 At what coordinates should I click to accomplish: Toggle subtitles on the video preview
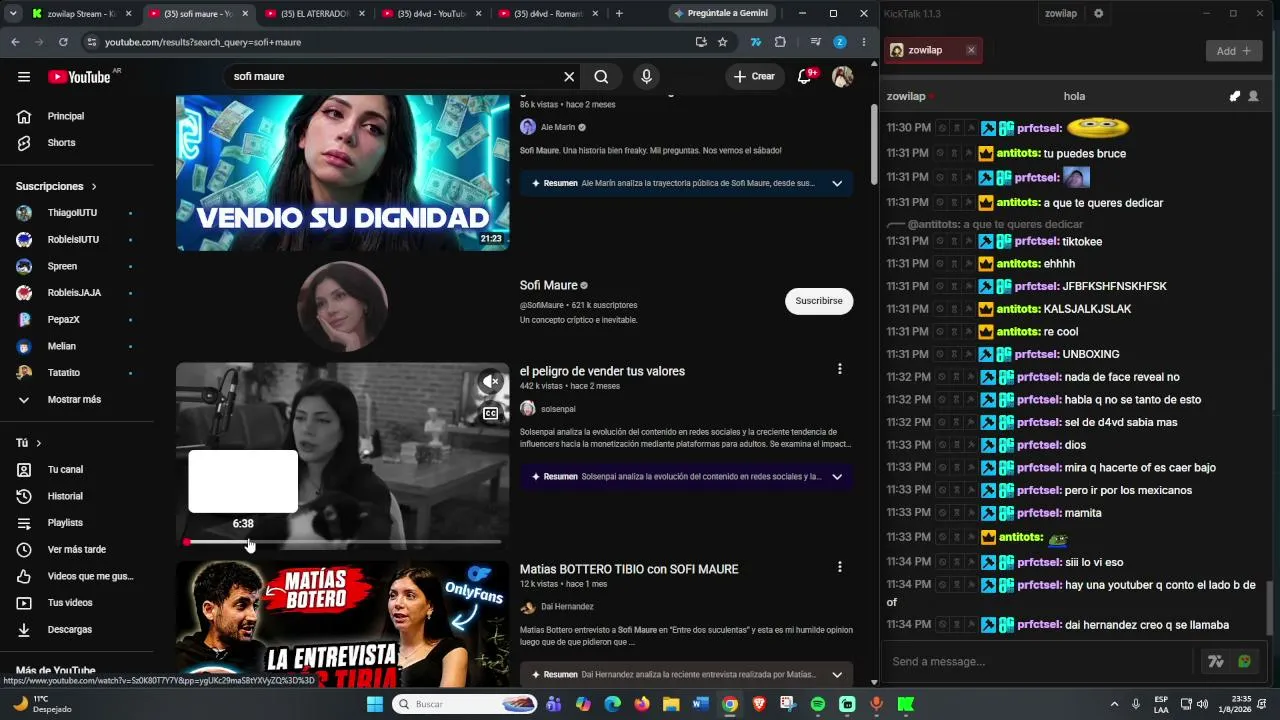pyautogui.click(x=490, y=413)
